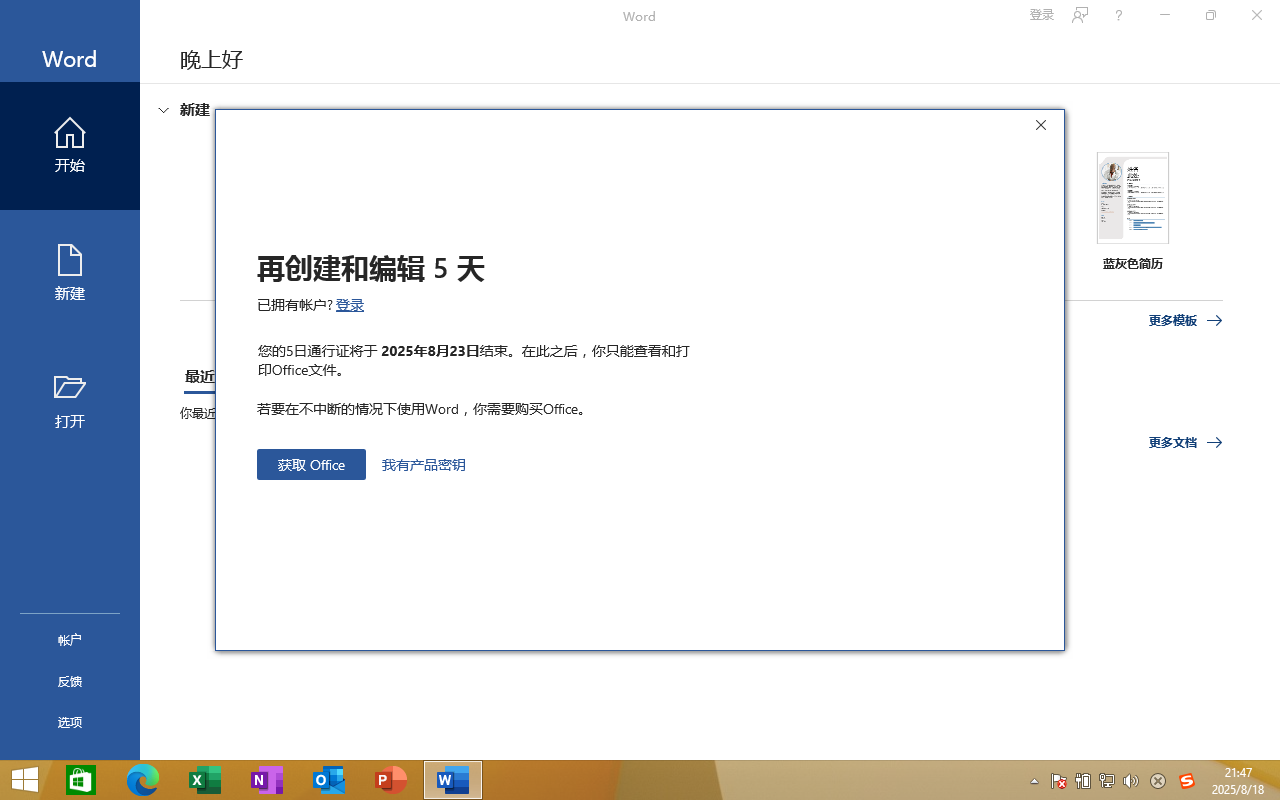Close the trial expiration dialog
The height and width of the screenshot is (800, 1280).
tap(1041, 125)
